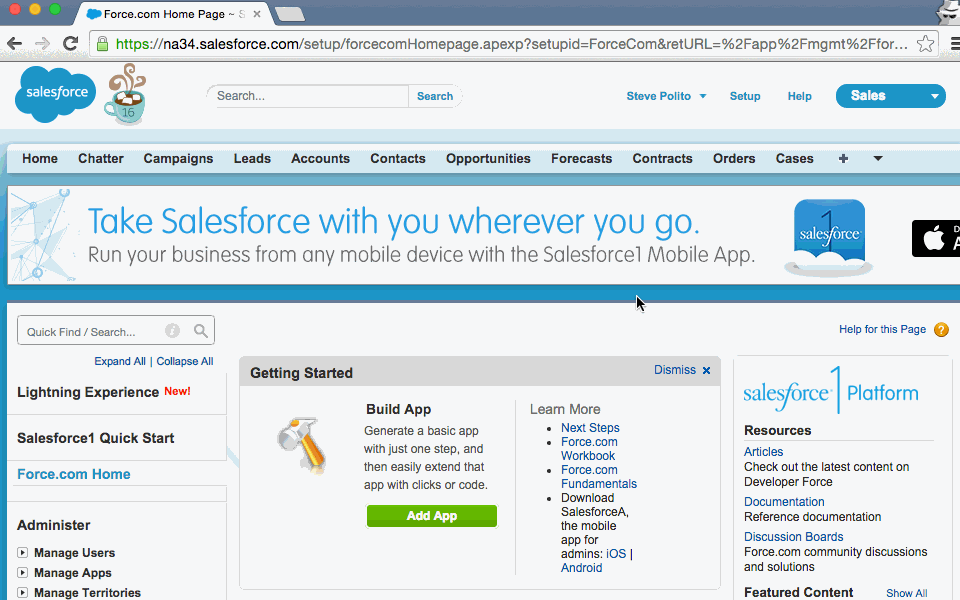Click the Android download link
The width and height of the screenshot is (960, 600).
coord(582,568)
